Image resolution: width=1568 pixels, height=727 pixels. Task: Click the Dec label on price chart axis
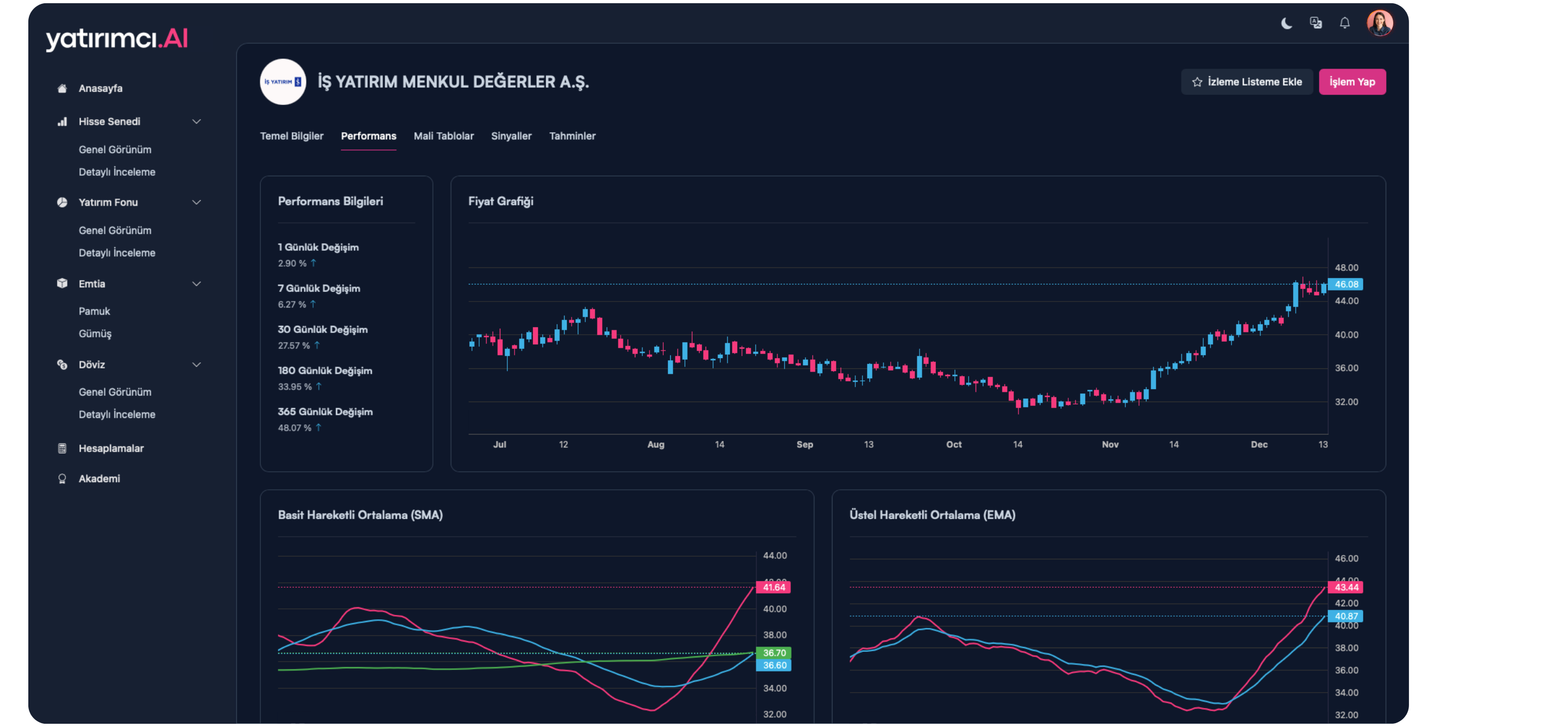pyautogui.click(x=1259, y=445)
